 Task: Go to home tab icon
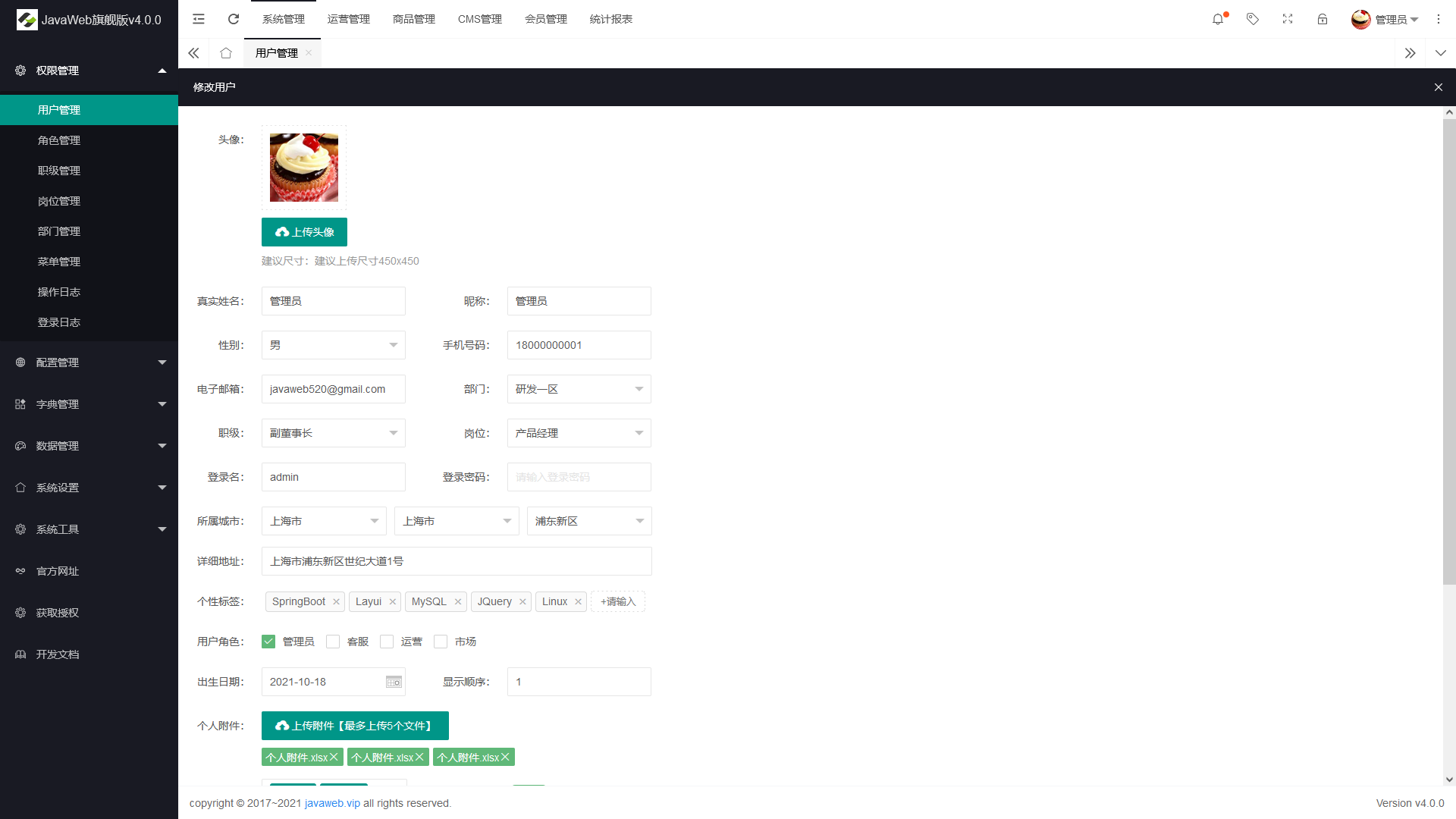226,53
